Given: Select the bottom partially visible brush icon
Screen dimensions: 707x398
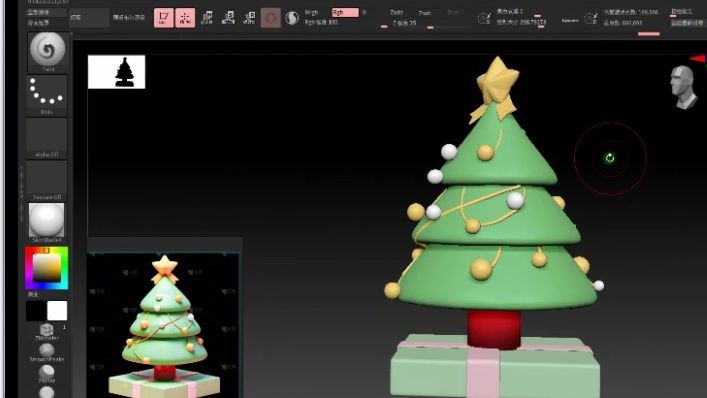Looking at the screenshot, I should point(46,392).
